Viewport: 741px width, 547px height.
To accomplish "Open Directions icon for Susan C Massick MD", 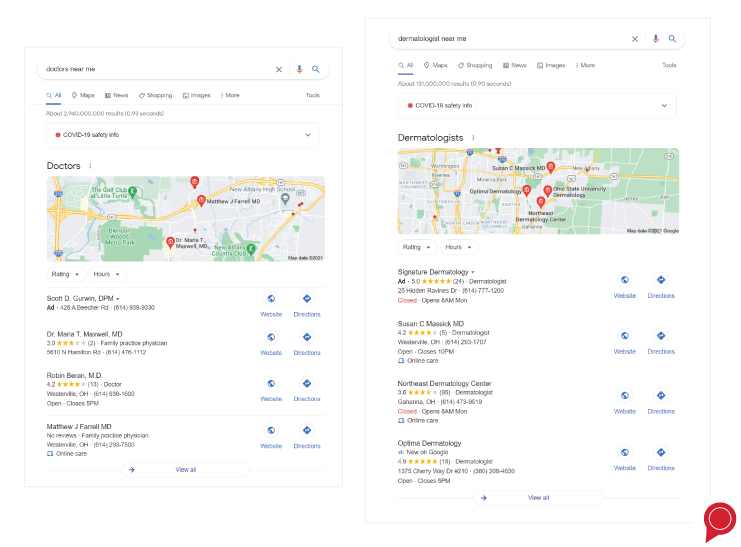I will tap(661, 336).
